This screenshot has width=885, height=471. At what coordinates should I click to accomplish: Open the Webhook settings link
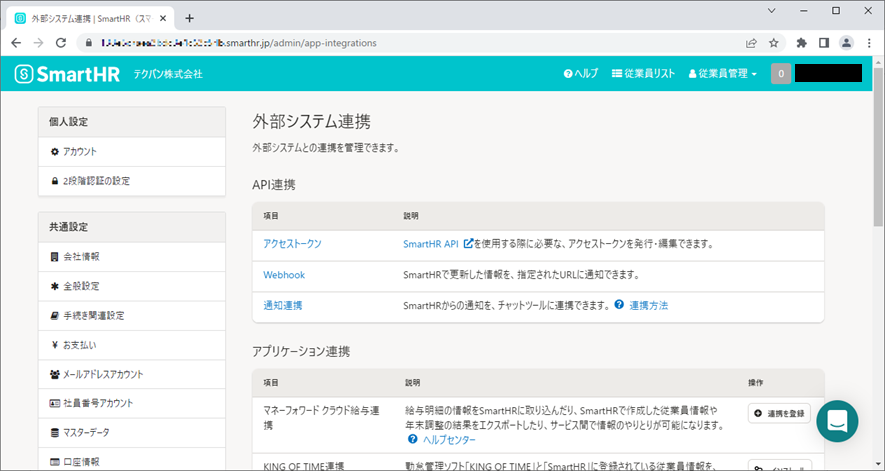click(284, 274)
